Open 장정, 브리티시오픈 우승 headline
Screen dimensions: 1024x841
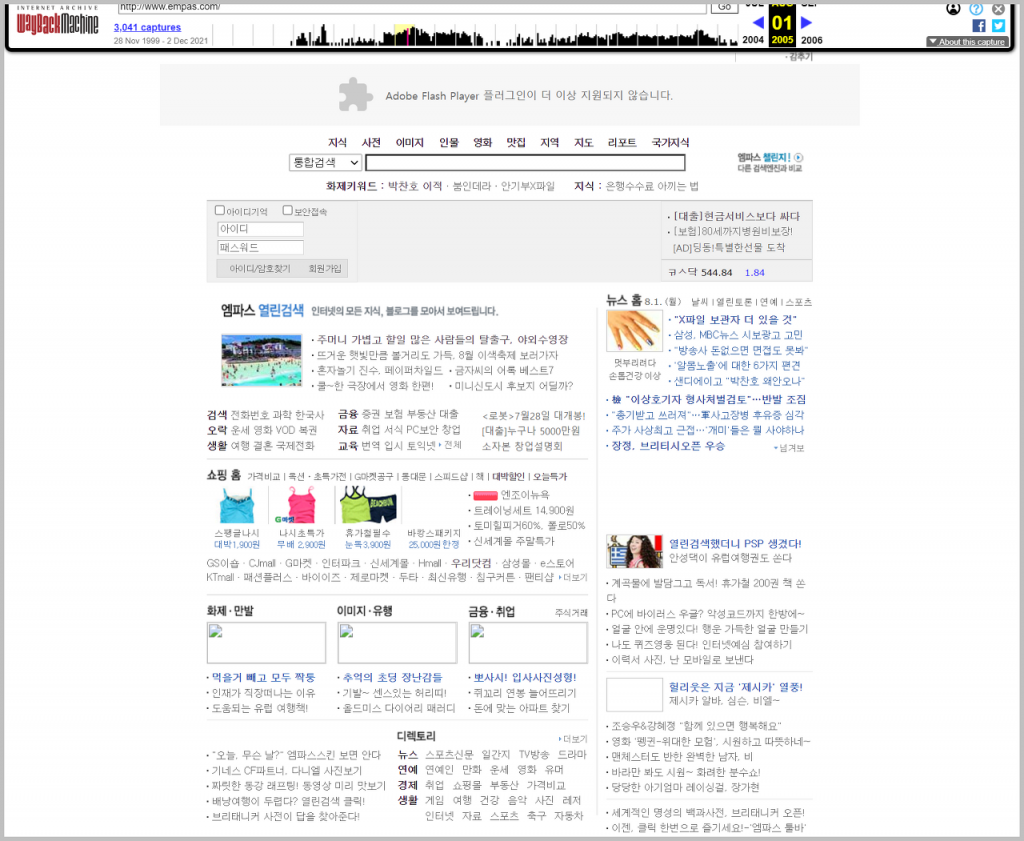point(668,446)
